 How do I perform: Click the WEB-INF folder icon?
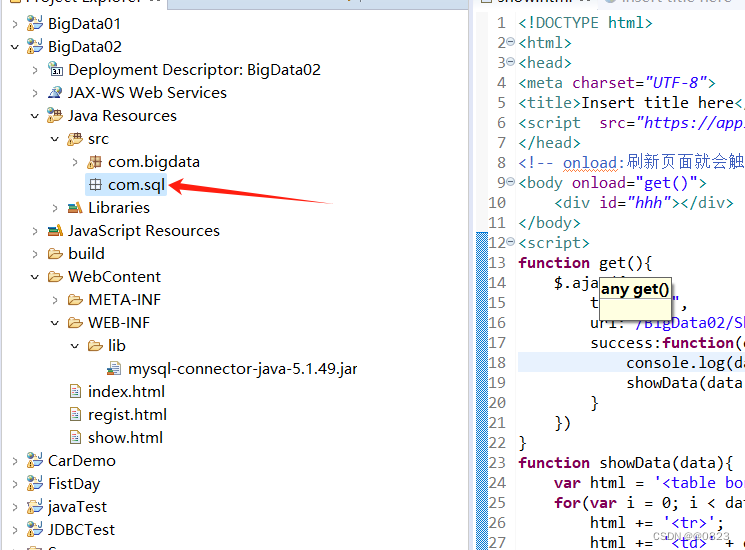[x=75, y=322]
